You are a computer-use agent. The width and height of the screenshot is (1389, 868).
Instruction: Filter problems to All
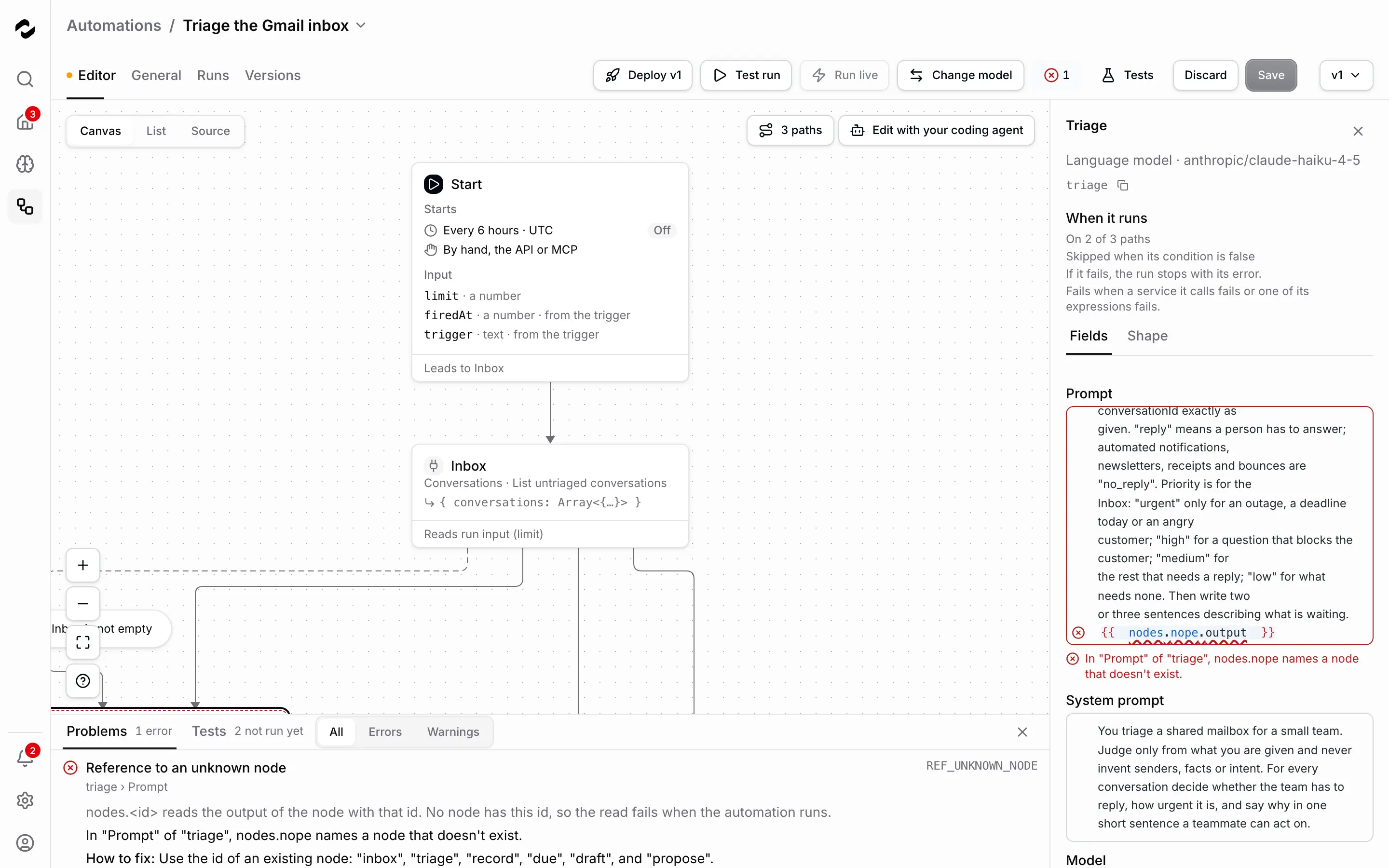coord(336,732)
